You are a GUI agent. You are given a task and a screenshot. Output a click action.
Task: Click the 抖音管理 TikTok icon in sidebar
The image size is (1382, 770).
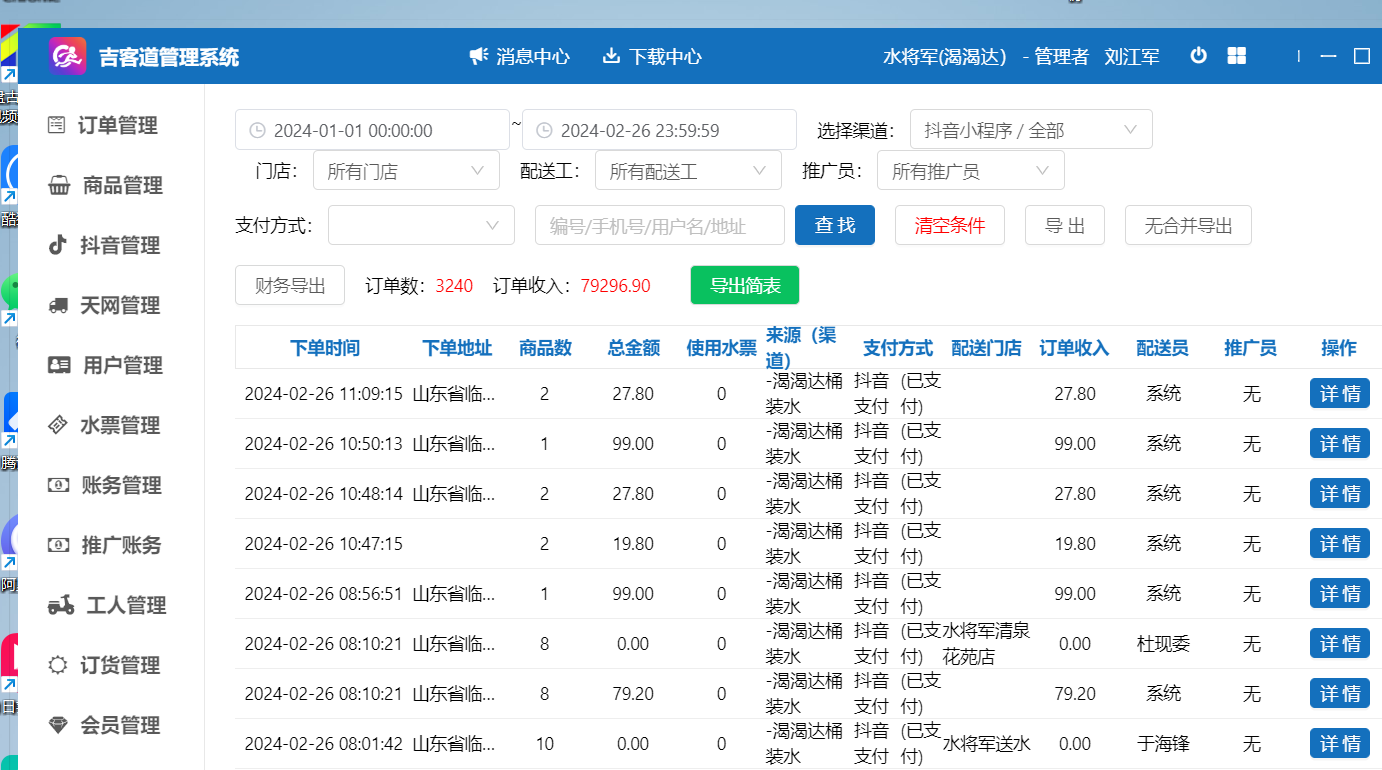[58, 245]
